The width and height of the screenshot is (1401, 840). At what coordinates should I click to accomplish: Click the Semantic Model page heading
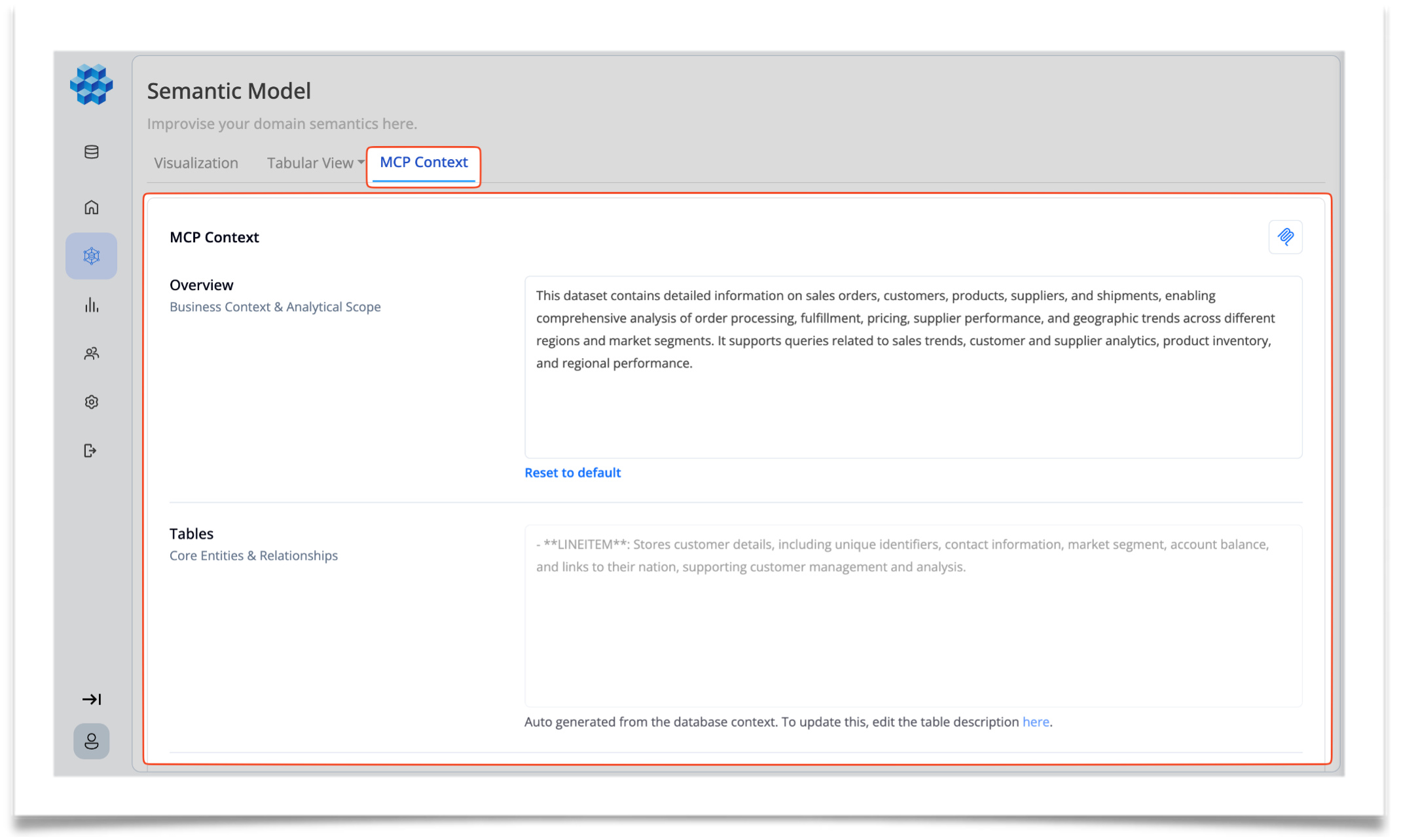228,91
